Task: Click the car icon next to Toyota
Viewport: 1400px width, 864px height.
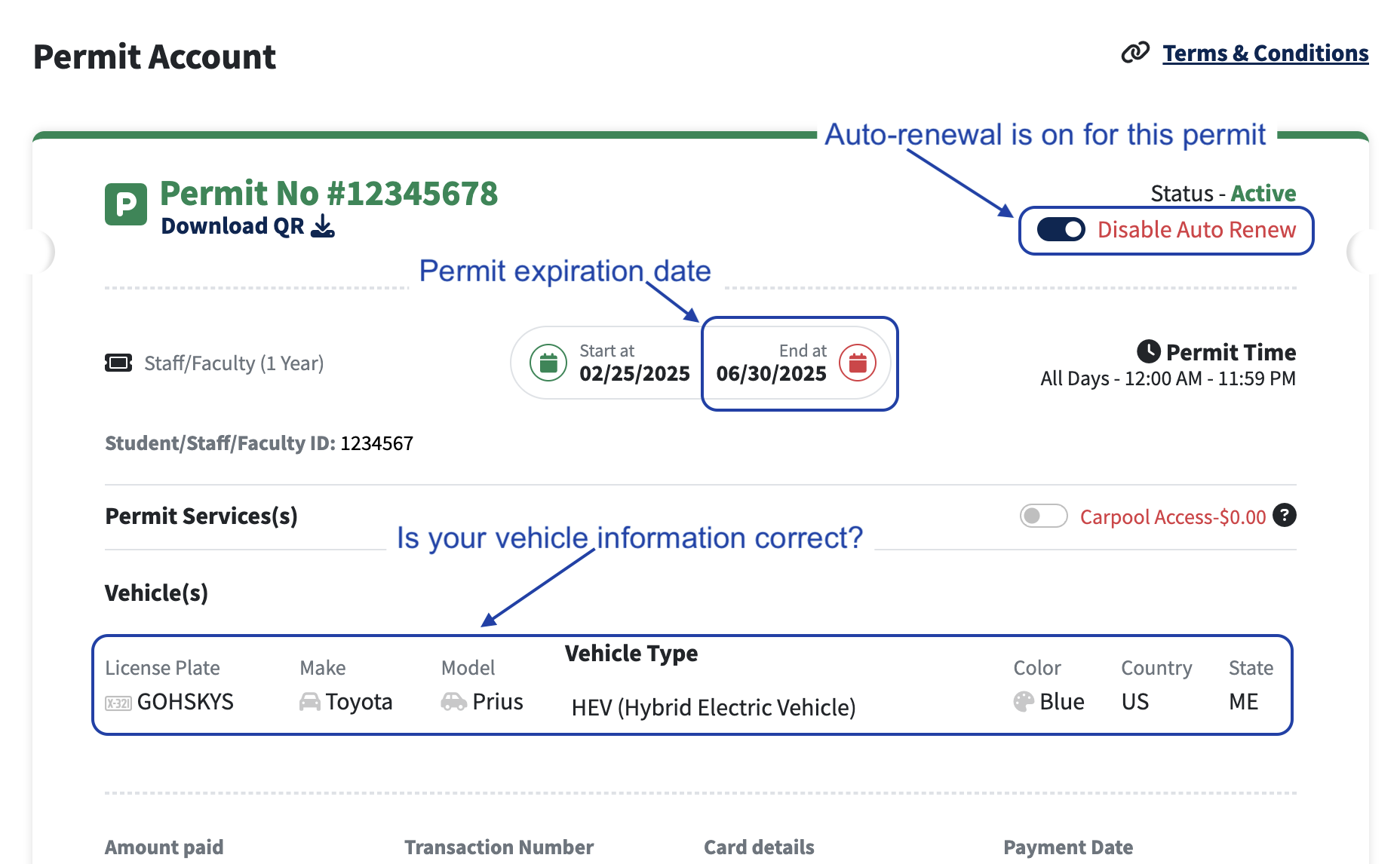Action: (x=309, y=702)
